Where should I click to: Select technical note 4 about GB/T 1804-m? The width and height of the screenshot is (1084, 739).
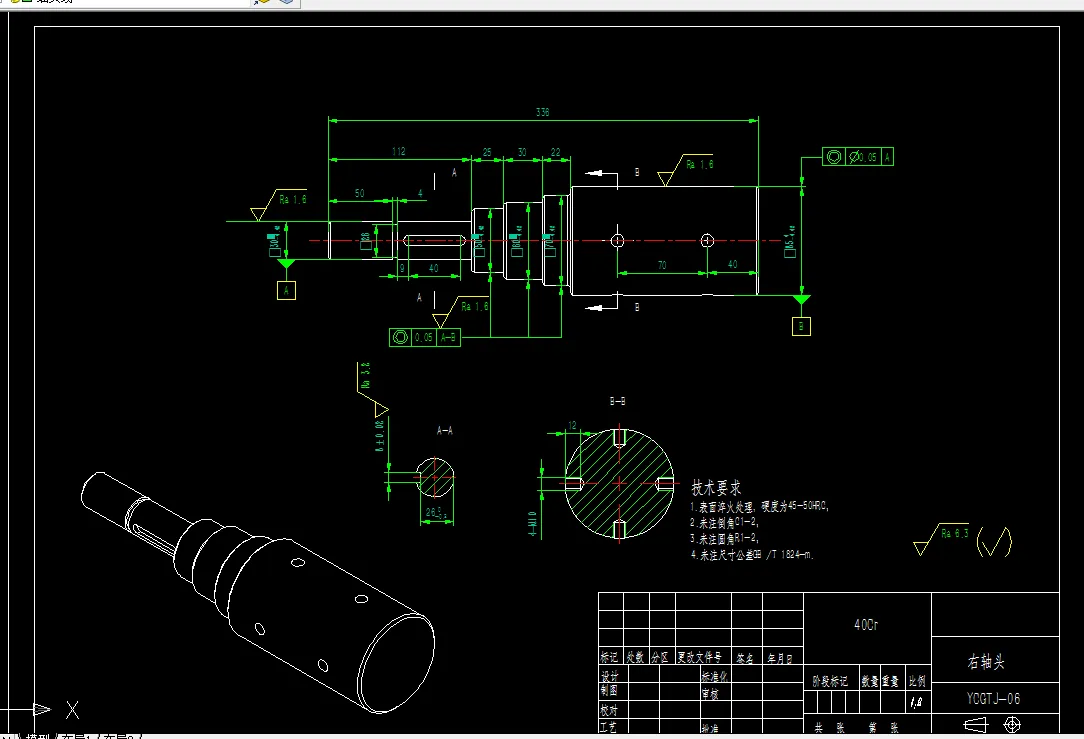click(x=752, y=554)
